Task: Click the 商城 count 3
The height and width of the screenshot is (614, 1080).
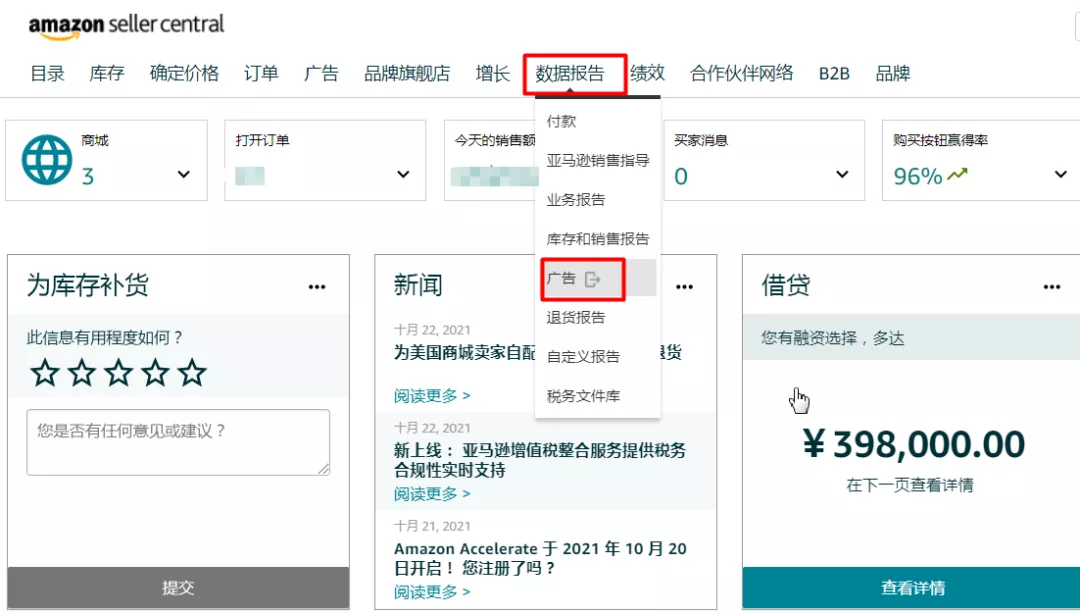Action: (x=87, y=176)
